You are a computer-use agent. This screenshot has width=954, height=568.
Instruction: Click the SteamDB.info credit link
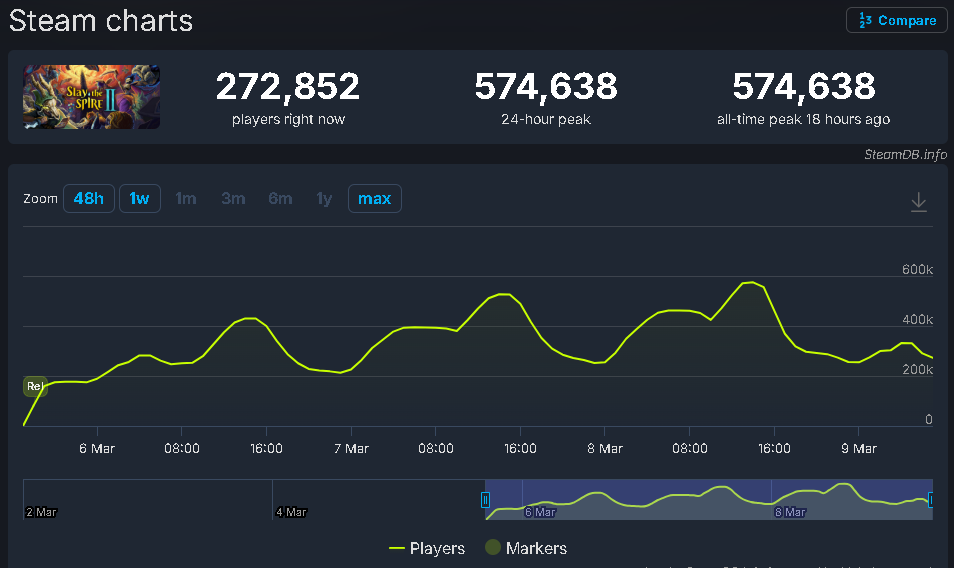(x=905, y=154)
